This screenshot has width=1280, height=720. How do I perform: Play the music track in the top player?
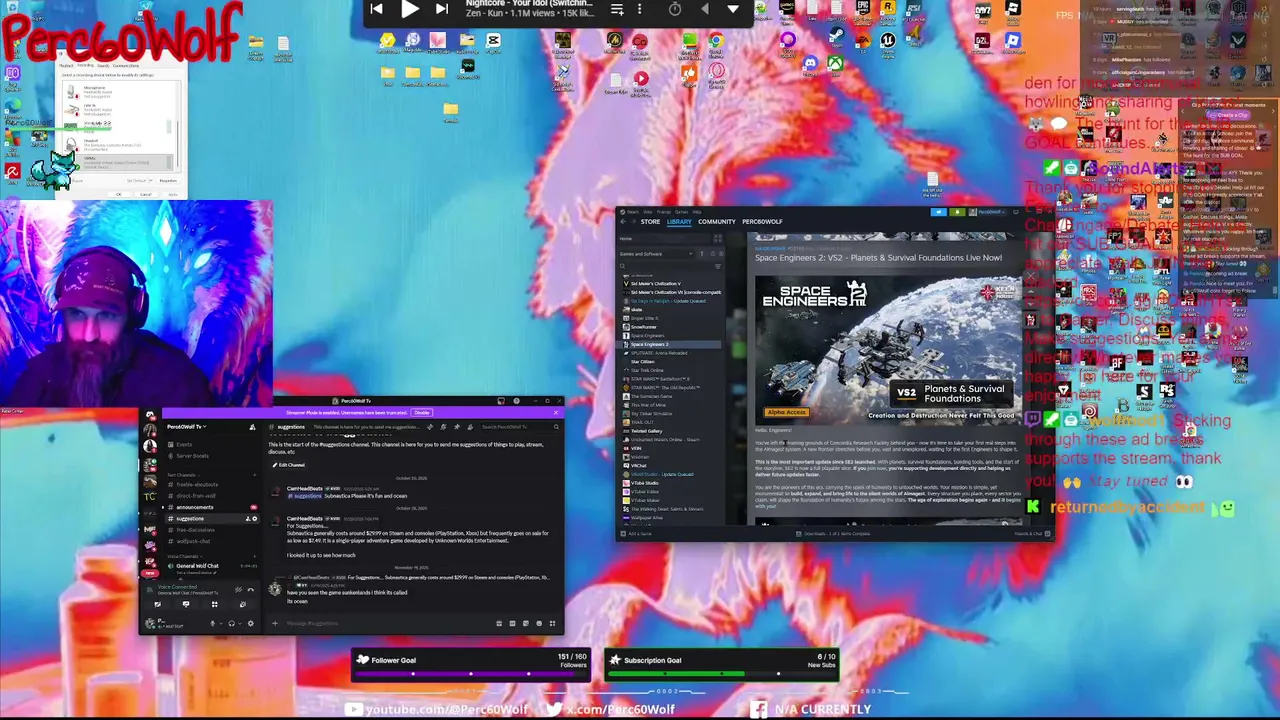point(409,9)
